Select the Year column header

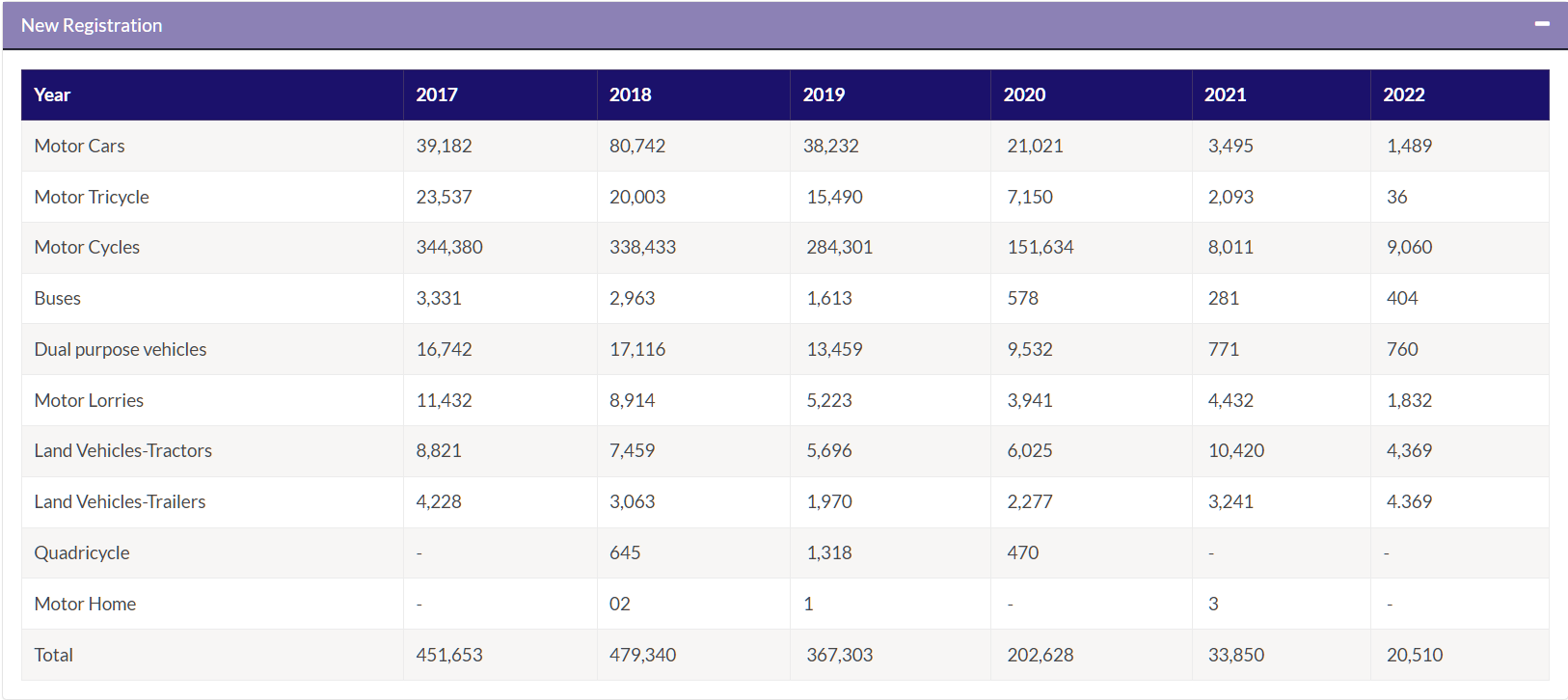tap(52, 94)
